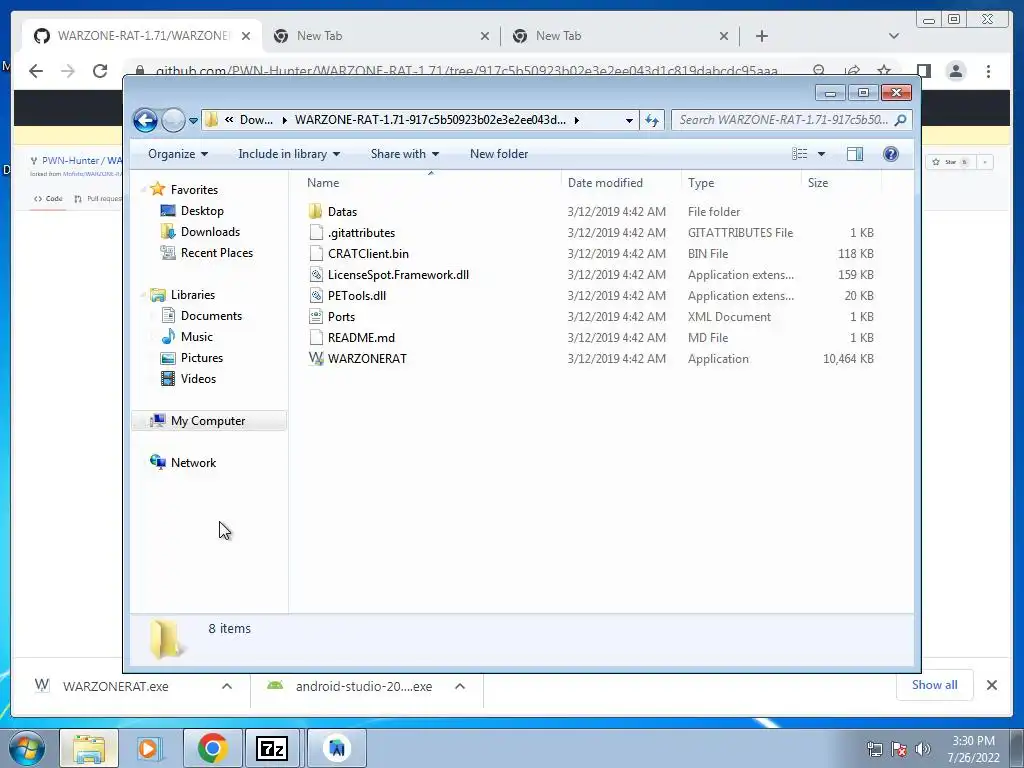Open Chrome's three-dot menu

pos(988,71)
